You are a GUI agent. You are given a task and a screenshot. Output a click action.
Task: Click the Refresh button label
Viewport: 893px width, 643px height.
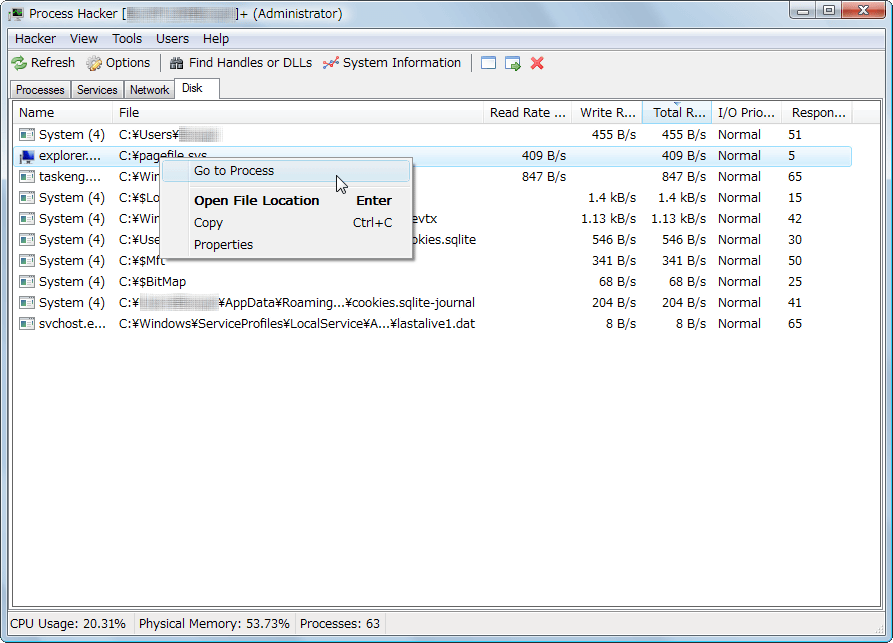[x=52, y=63]
